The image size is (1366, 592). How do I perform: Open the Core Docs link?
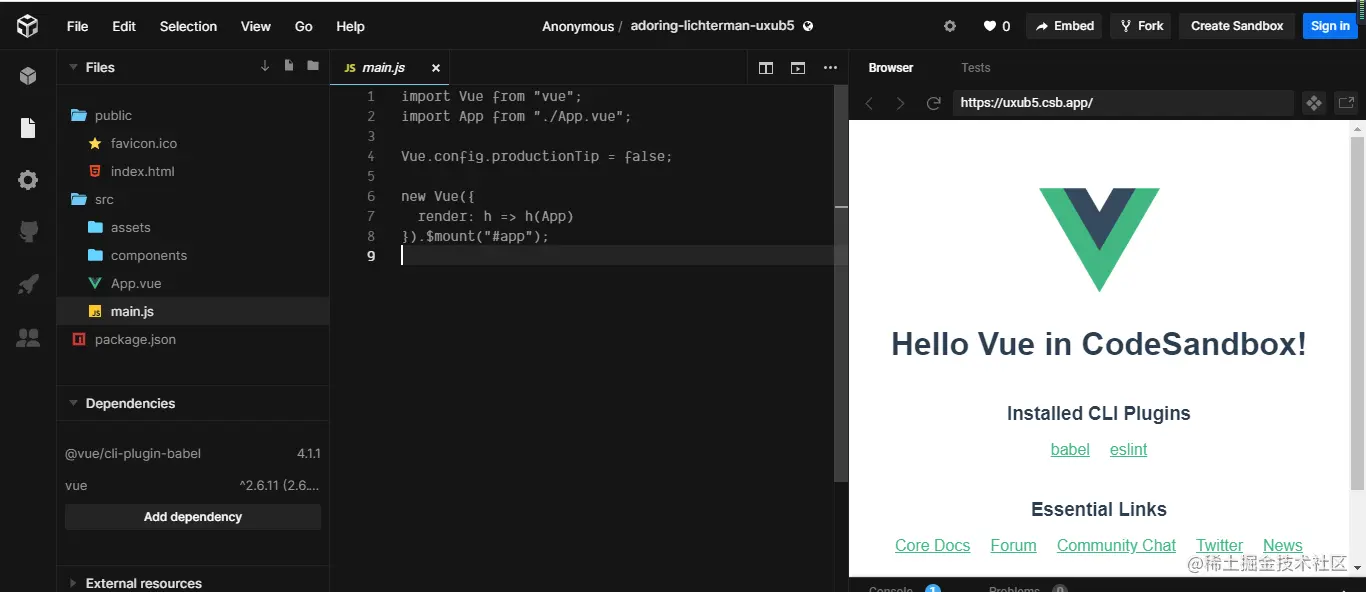pos(932,545)
